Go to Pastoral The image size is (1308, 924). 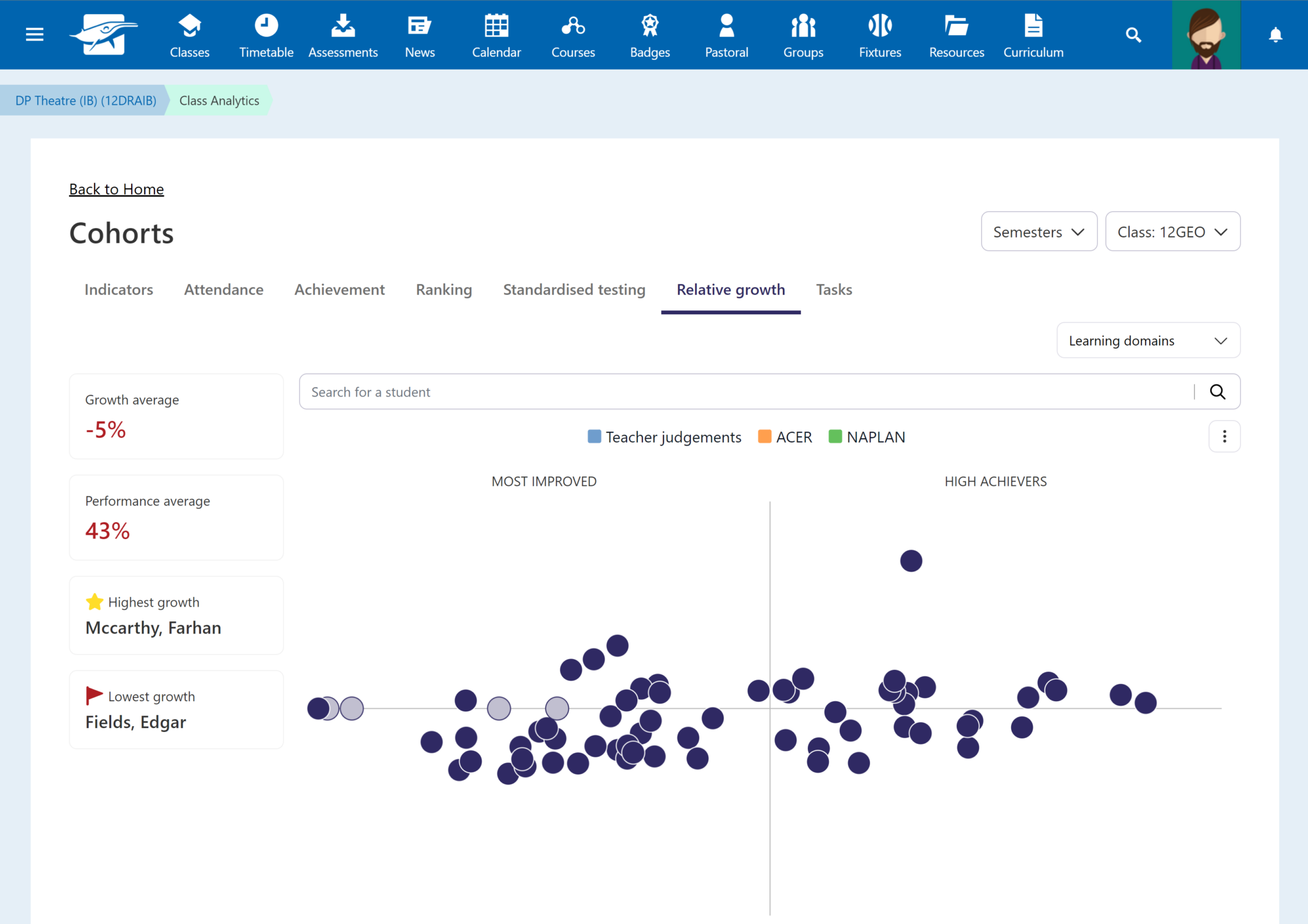coord(726,34)
